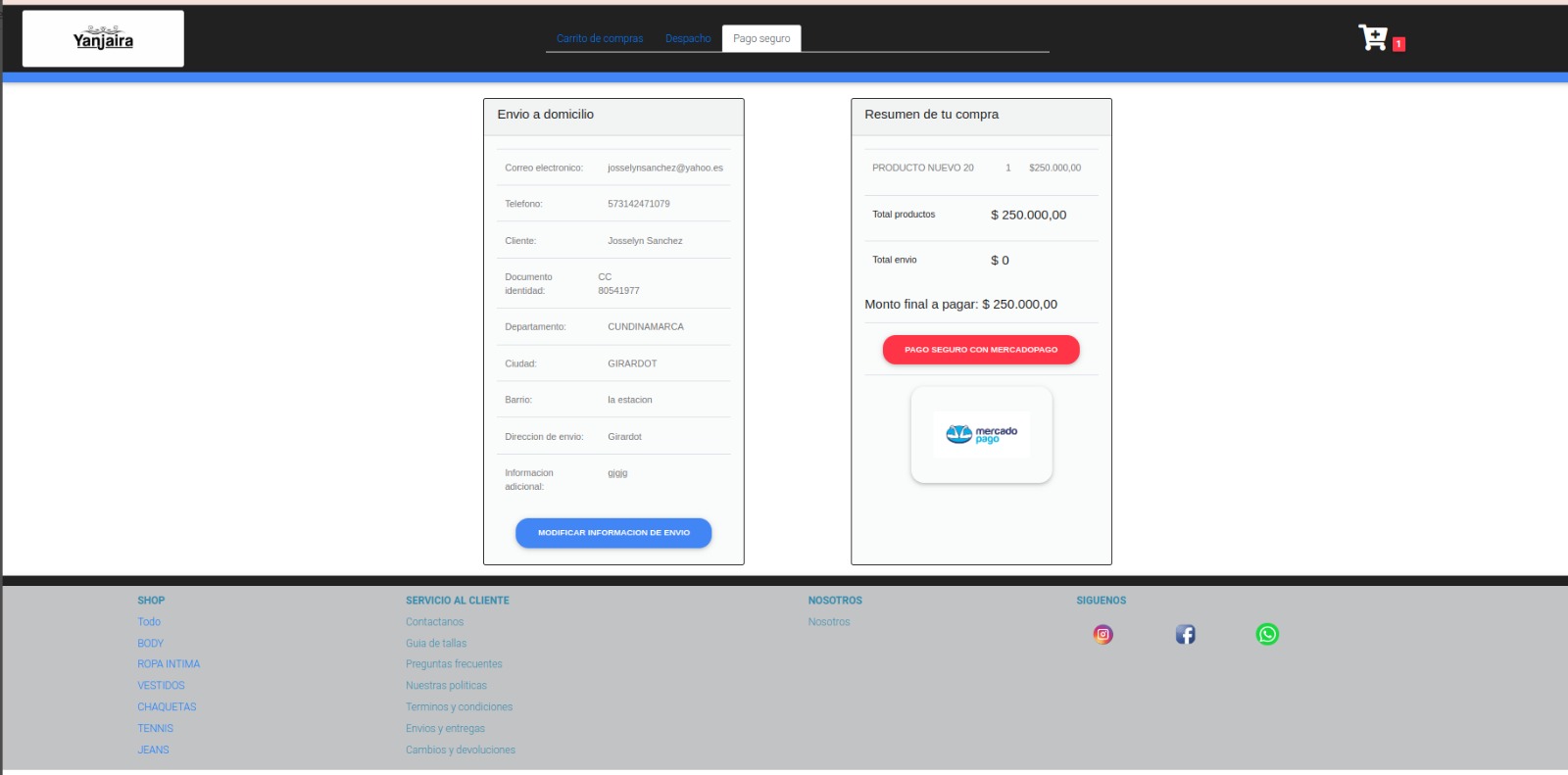This screenshot has width=1568, height=775.
Task: Click the CUNDINAMARCA department value
Action: 646,327
